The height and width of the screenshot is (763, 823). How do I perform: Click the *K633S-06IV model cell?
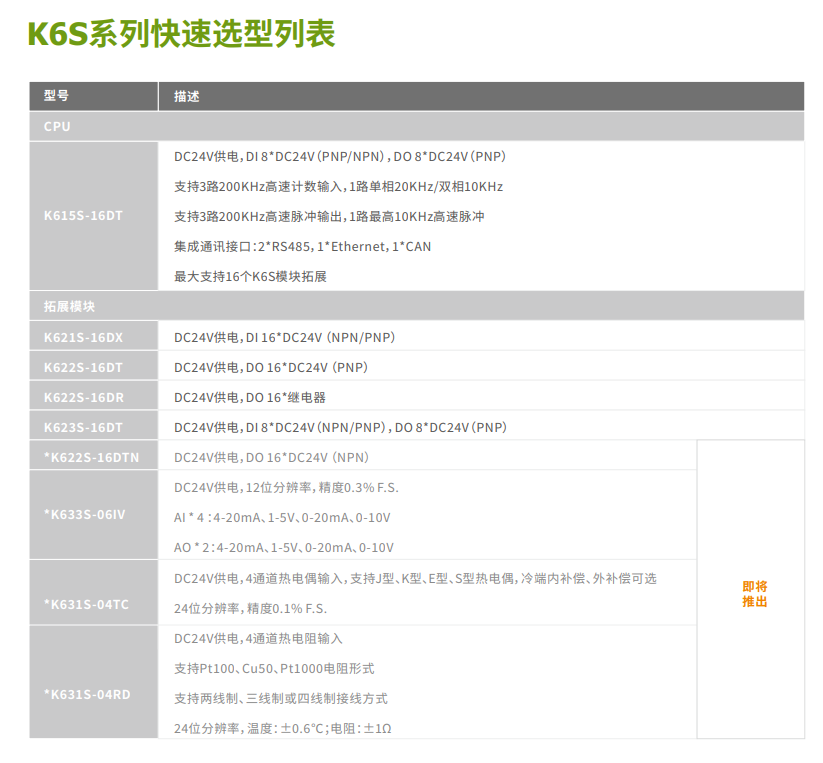click(x=84, y=515)
